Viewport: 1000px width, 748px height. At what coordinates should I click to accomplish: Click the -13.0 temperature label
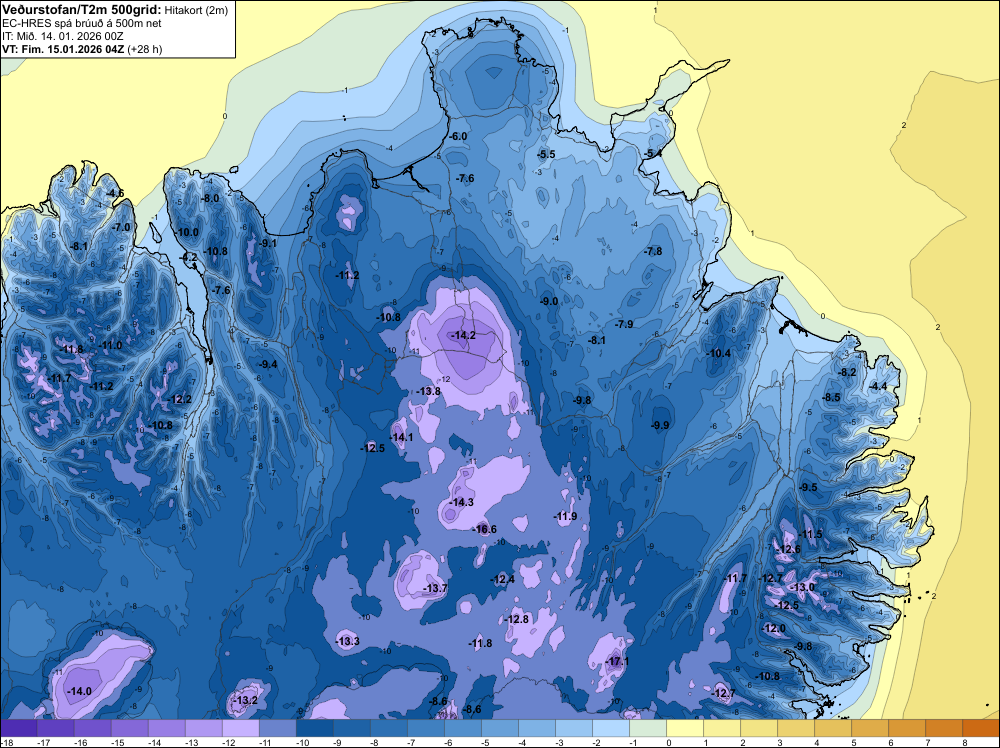pos(802,587)
